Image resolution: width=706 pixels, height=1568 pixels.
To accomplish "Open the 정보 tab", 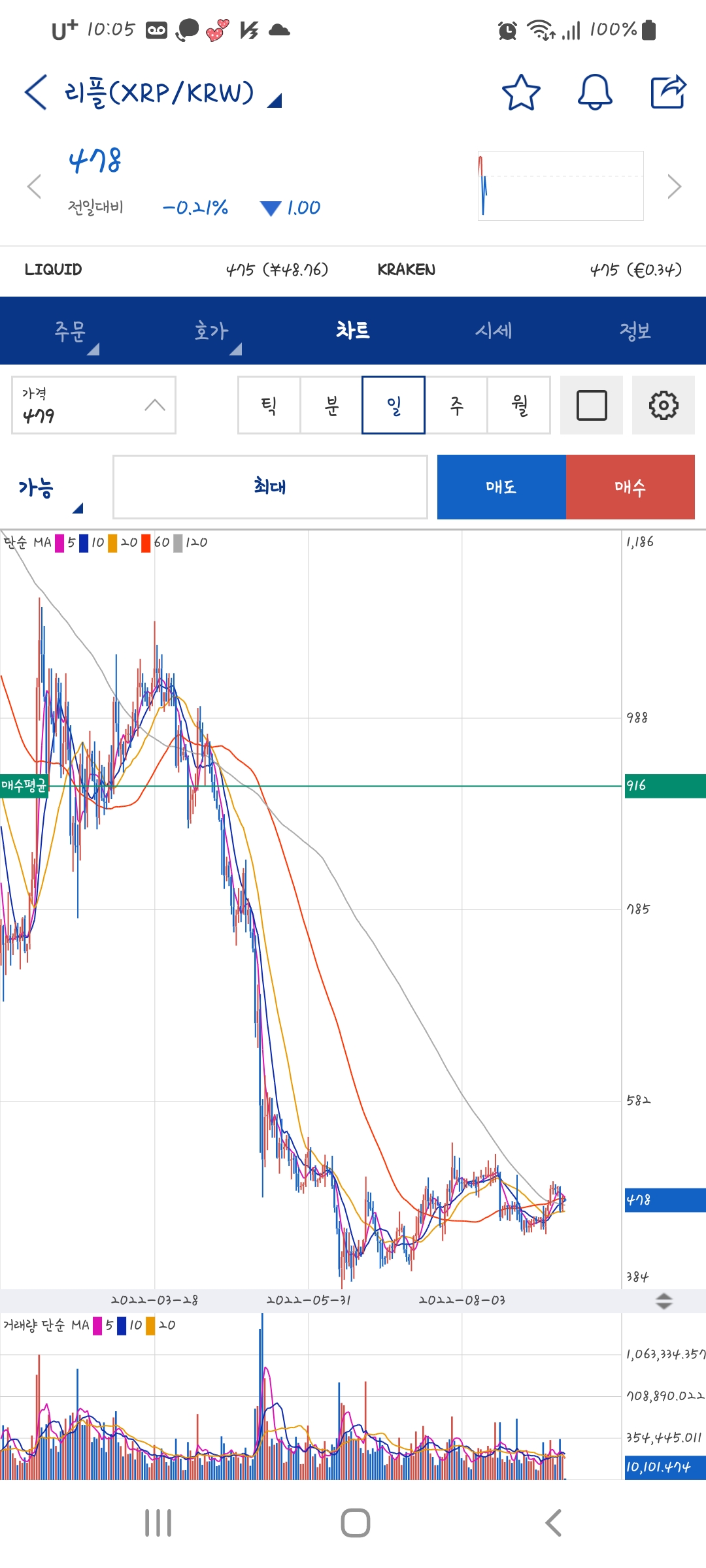I will [x=635, y=331].
